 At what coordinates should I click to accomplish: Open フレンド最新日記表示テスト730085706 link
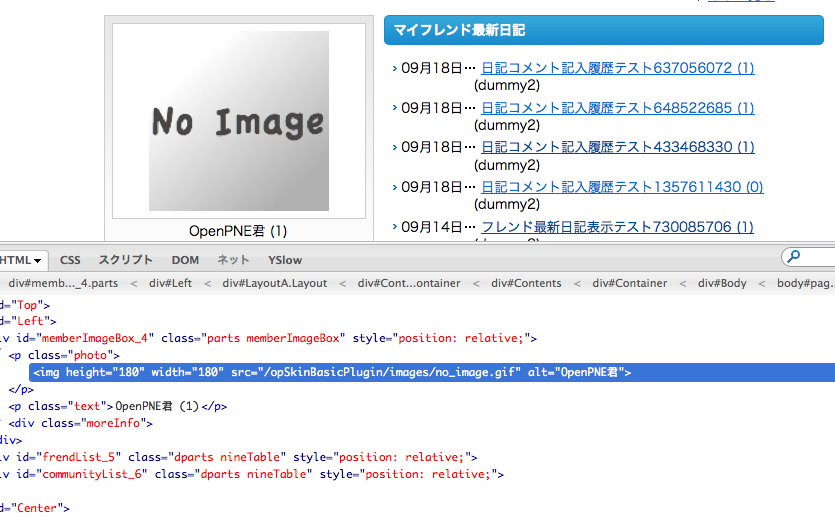pyautogui.click(x=617, y=227)
